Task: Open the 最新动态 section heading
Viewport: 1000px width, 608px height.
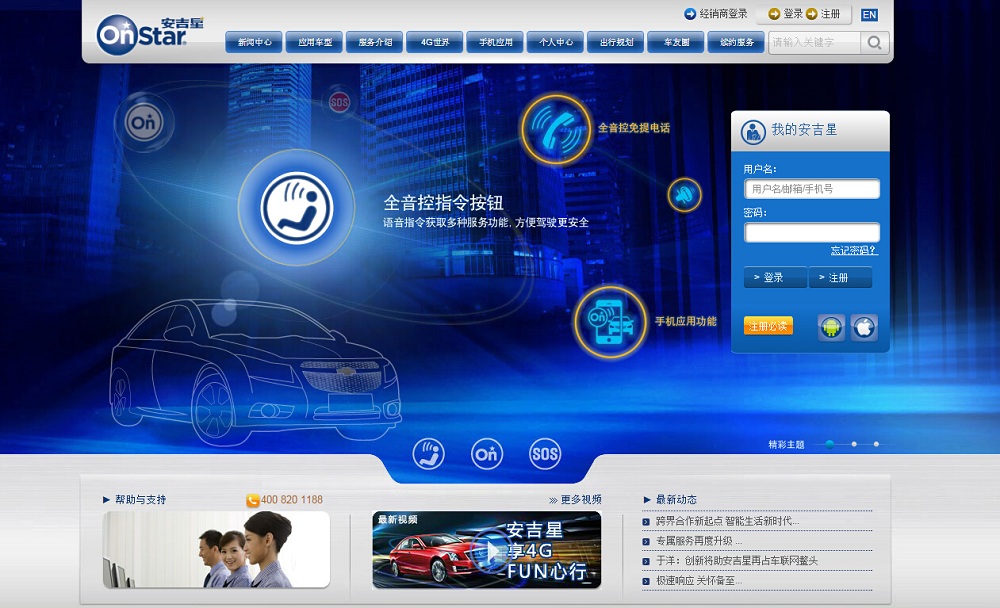Action: click(x=676, y=500)
